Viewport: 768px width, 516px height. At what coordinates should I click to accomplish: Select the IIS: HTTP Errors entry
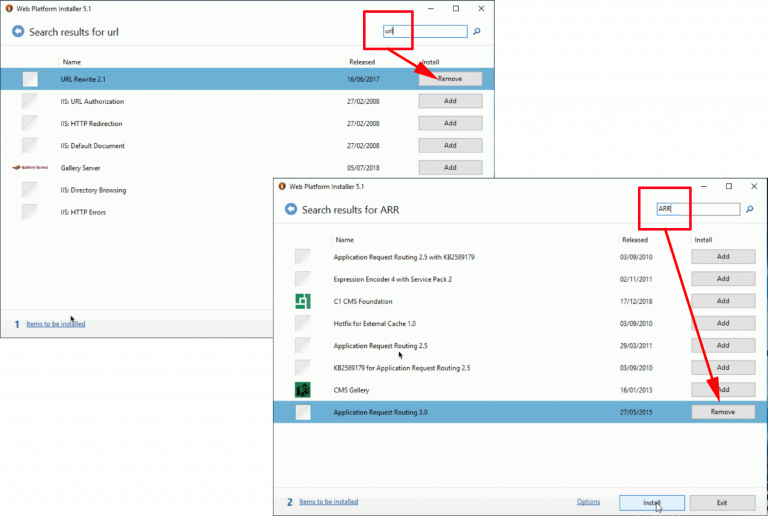(x=83, y=212)
